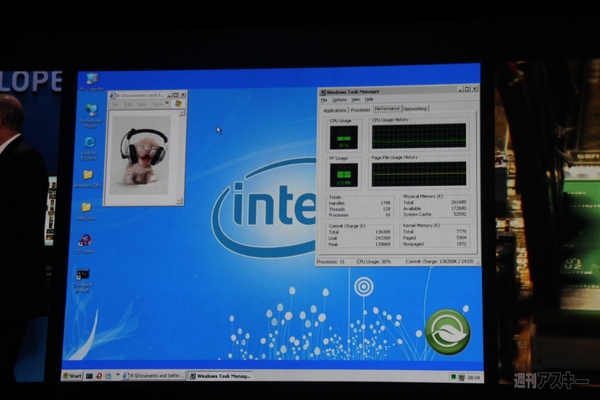The width and height of the screenshot is (600, 400).
Task: Open the Edit menu in the browser window
Action: [128, 104]
